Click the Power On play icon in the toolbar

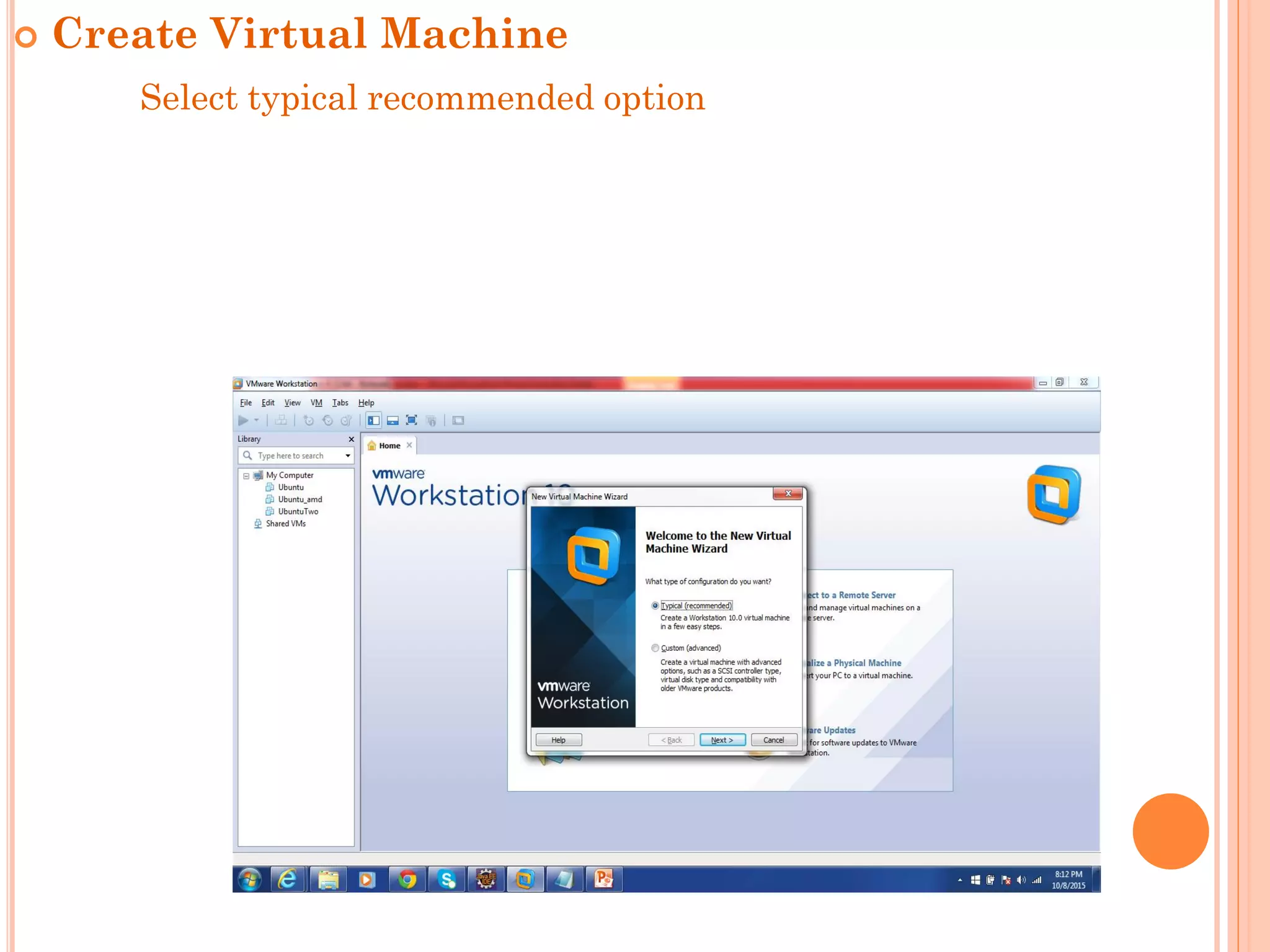[243, 421]
